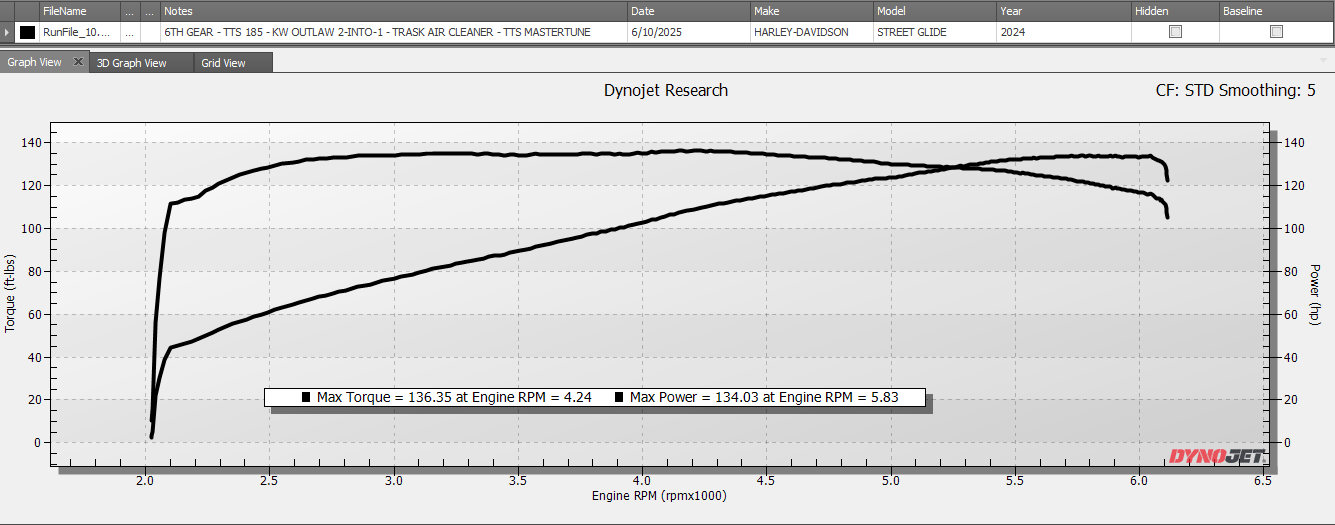Image resolution: width=1335 pixels, height=525 pixels.
Task: Click the Power (hp) axis label
Action: (1315, 294)
